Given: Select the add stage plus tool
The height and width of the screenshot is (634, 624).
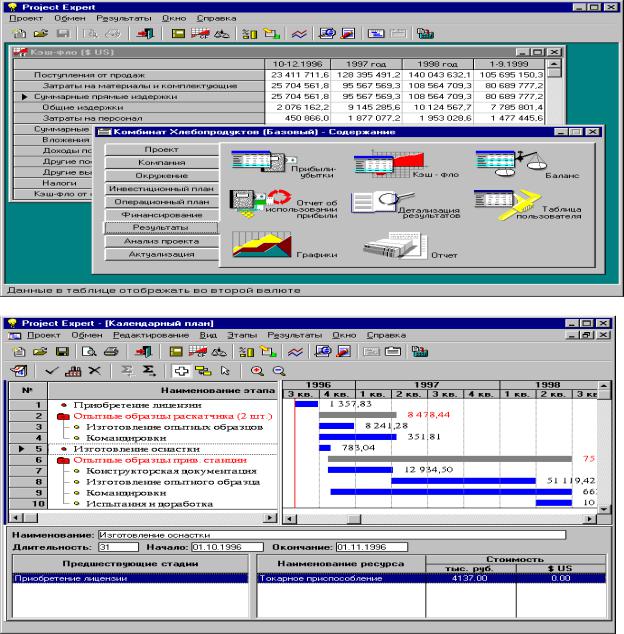Looking at the screenshot, I should tap(181, 371).
